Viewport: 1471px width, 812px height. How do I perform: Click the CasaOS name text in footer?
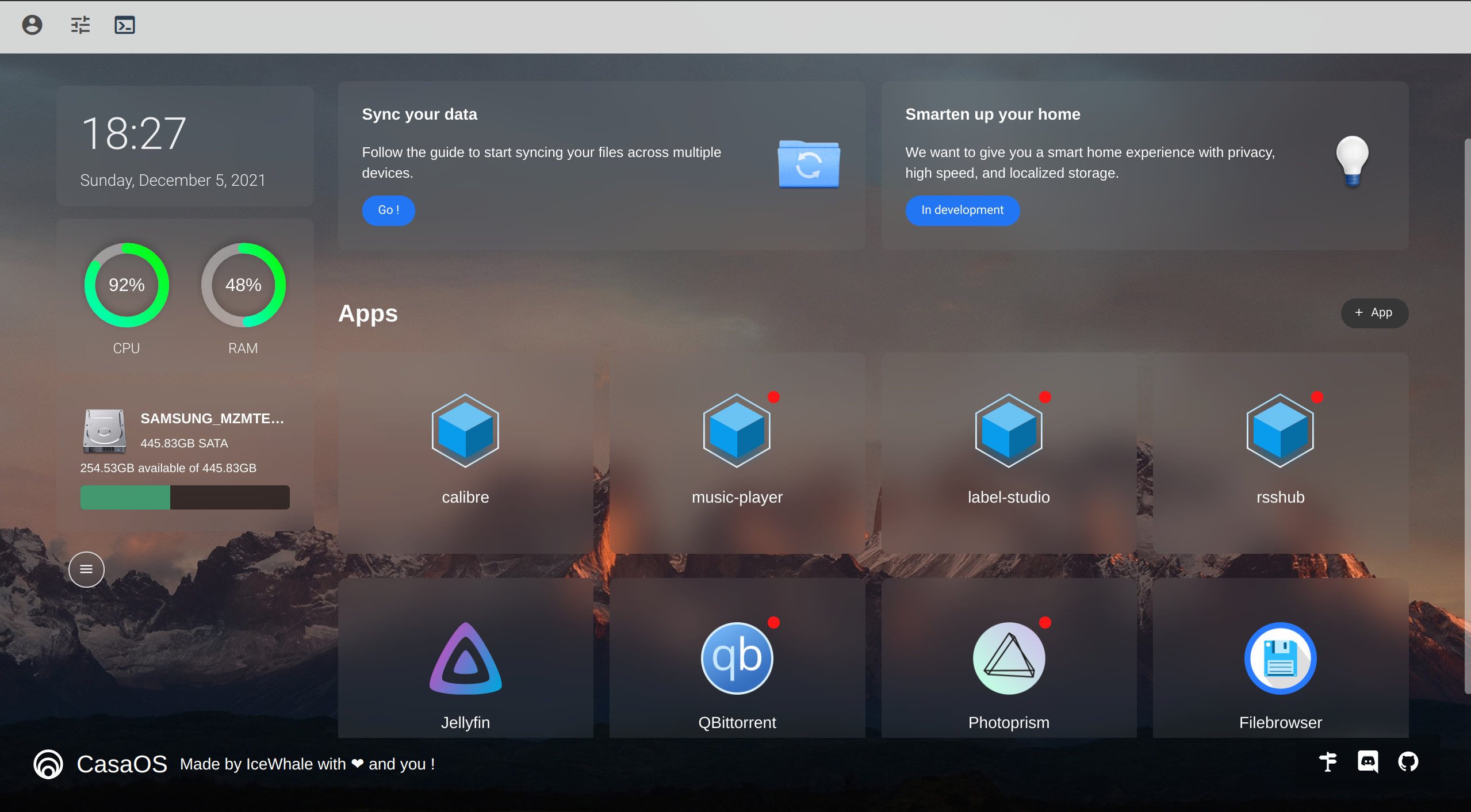click(x=122, y=764)
